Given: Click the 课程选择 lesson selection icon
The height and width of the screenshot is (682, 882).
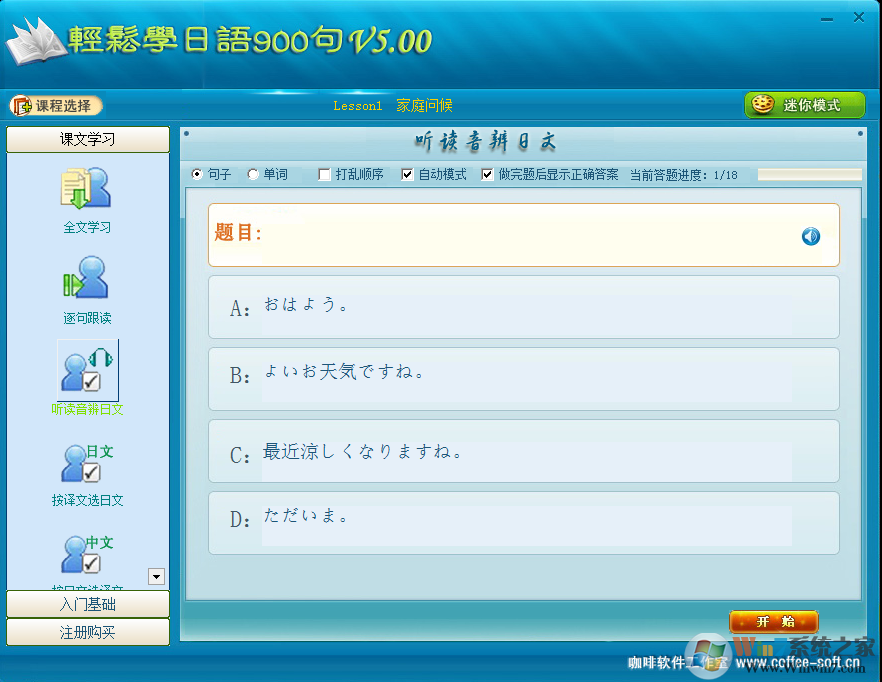Looking at the screenshot, I should point(19,105).
